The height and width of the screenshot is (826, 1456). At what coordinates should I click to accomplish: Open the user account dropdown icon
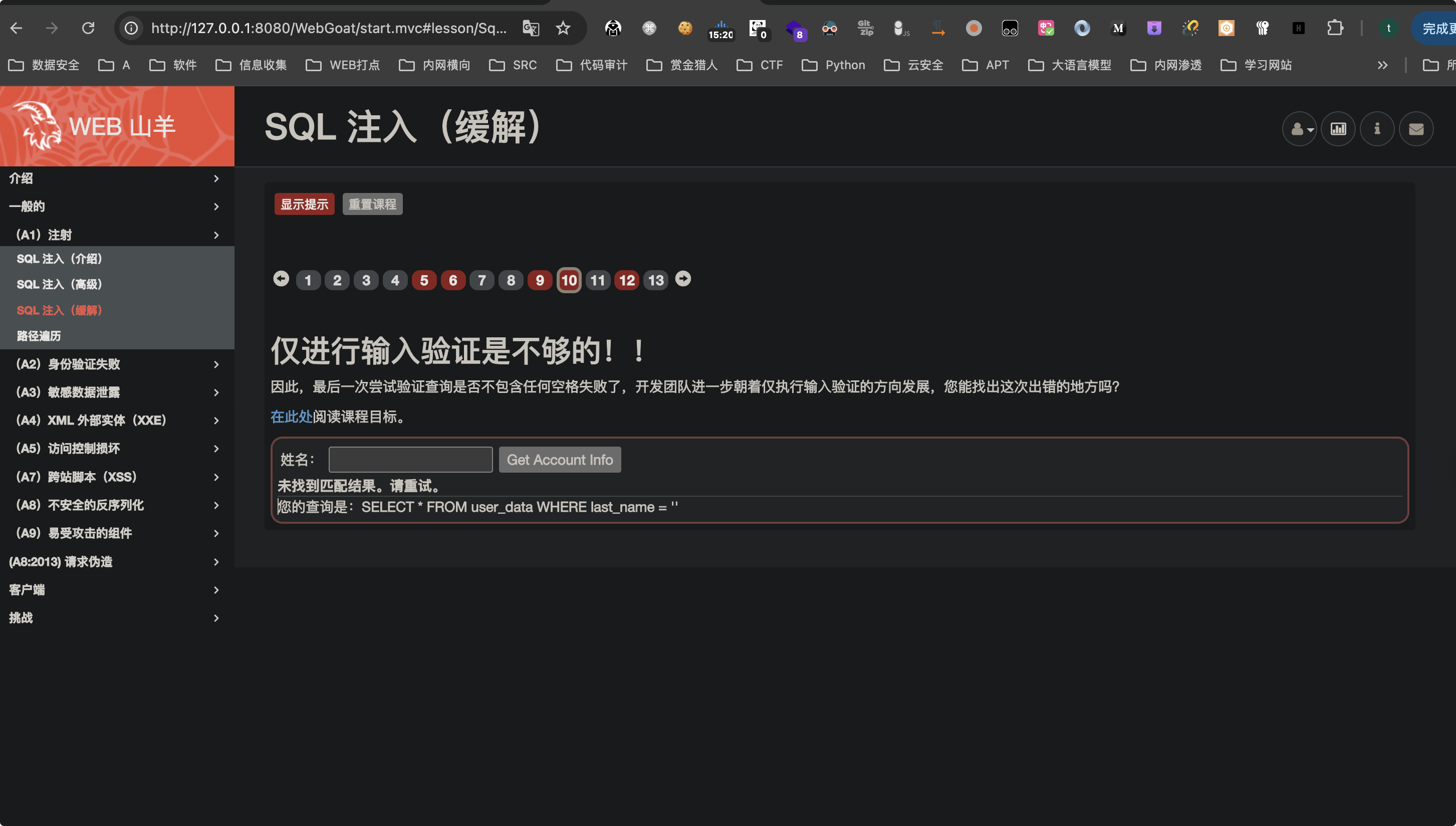(x=1300, y=129)
